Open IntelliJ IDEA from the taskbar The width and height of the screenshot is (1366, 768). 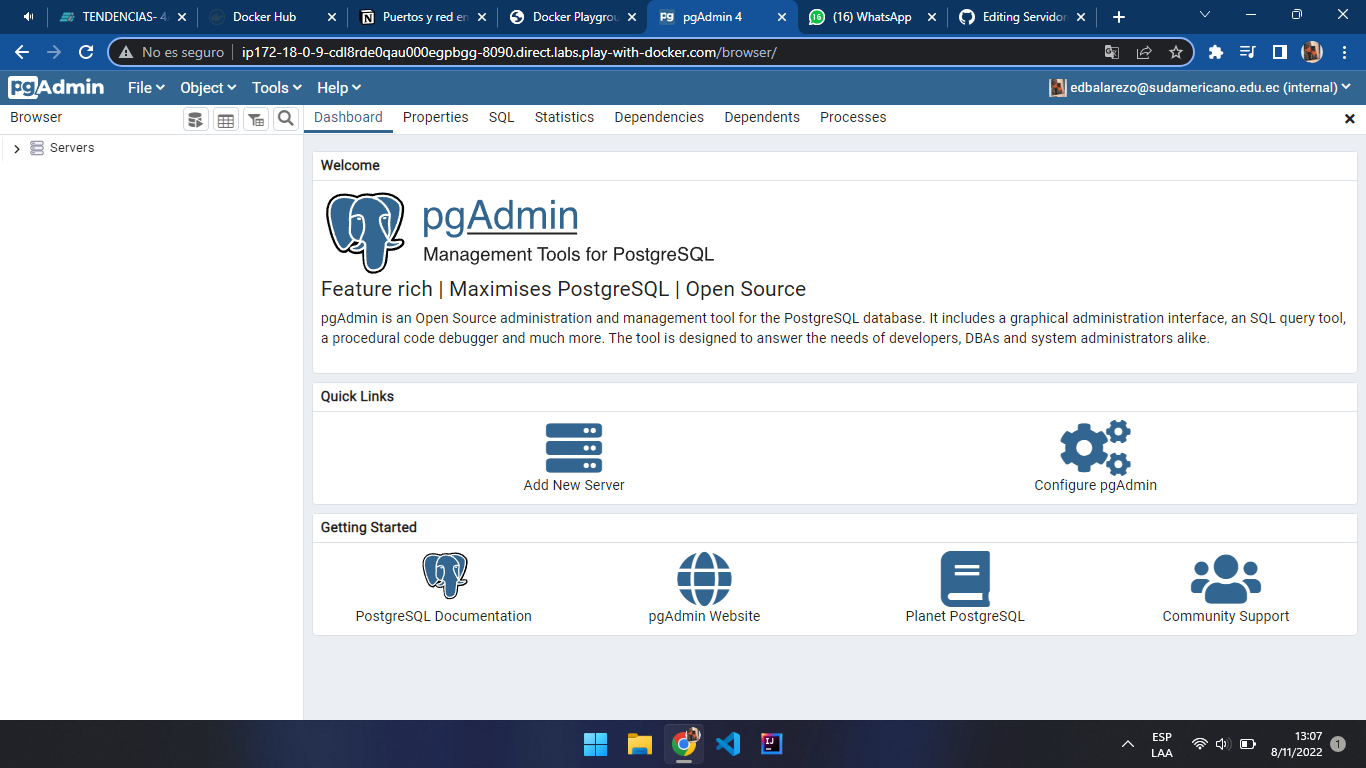(772, 744)
